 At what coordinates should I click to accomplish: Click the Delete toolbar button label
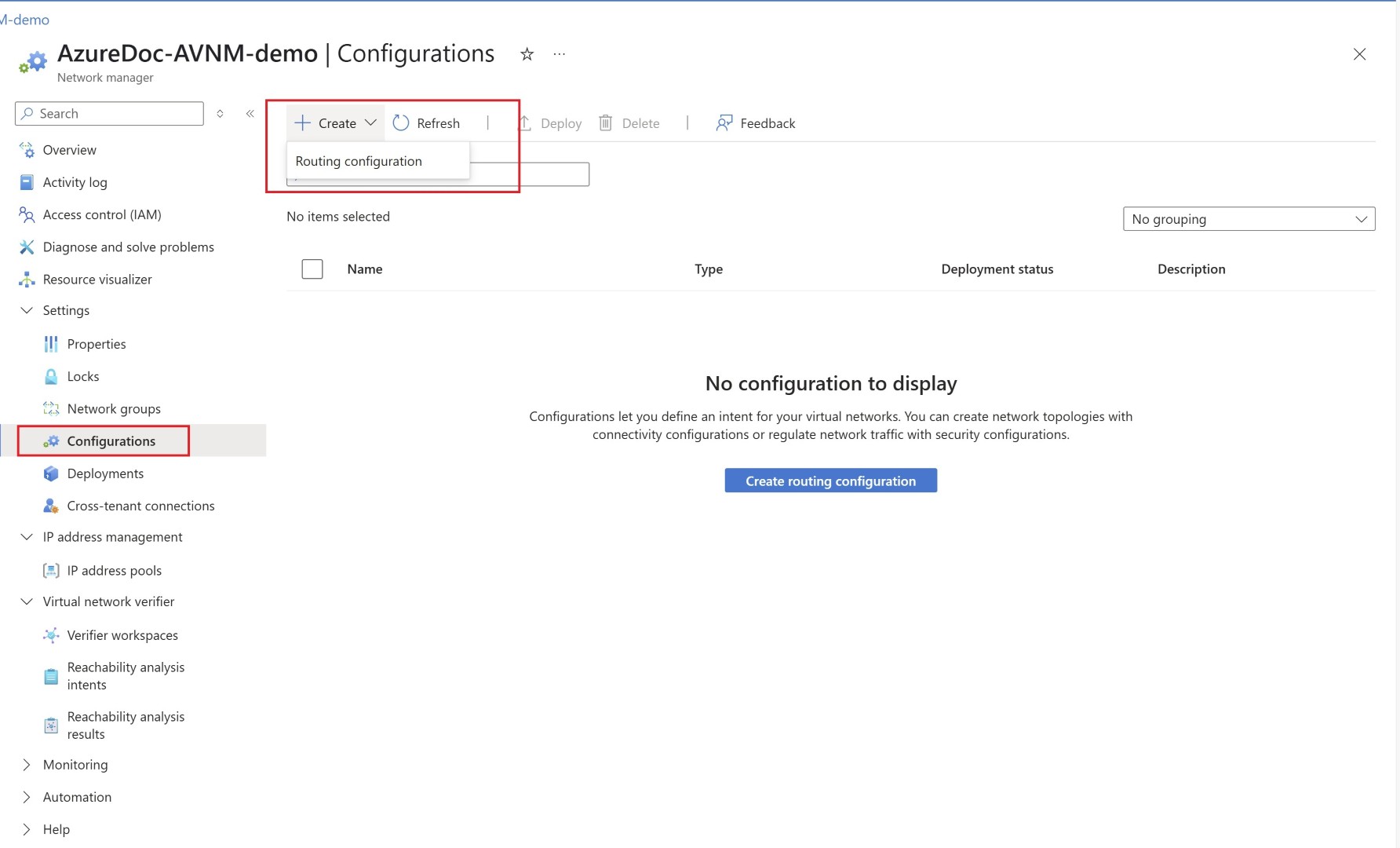click(640, 123)
